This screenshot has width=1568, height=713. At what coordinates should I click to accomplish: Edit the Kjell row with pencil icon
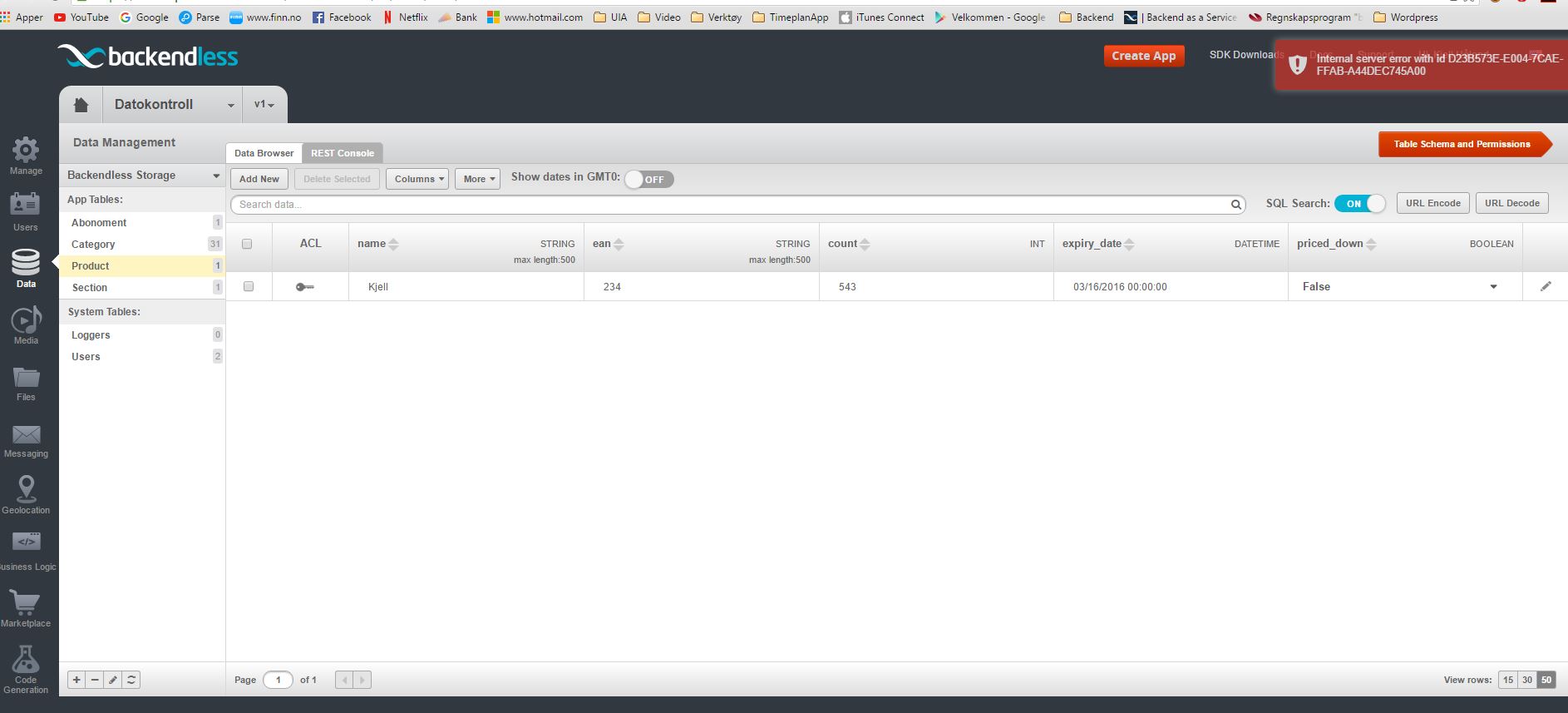pyautogui.click(x=1546, y=286)
